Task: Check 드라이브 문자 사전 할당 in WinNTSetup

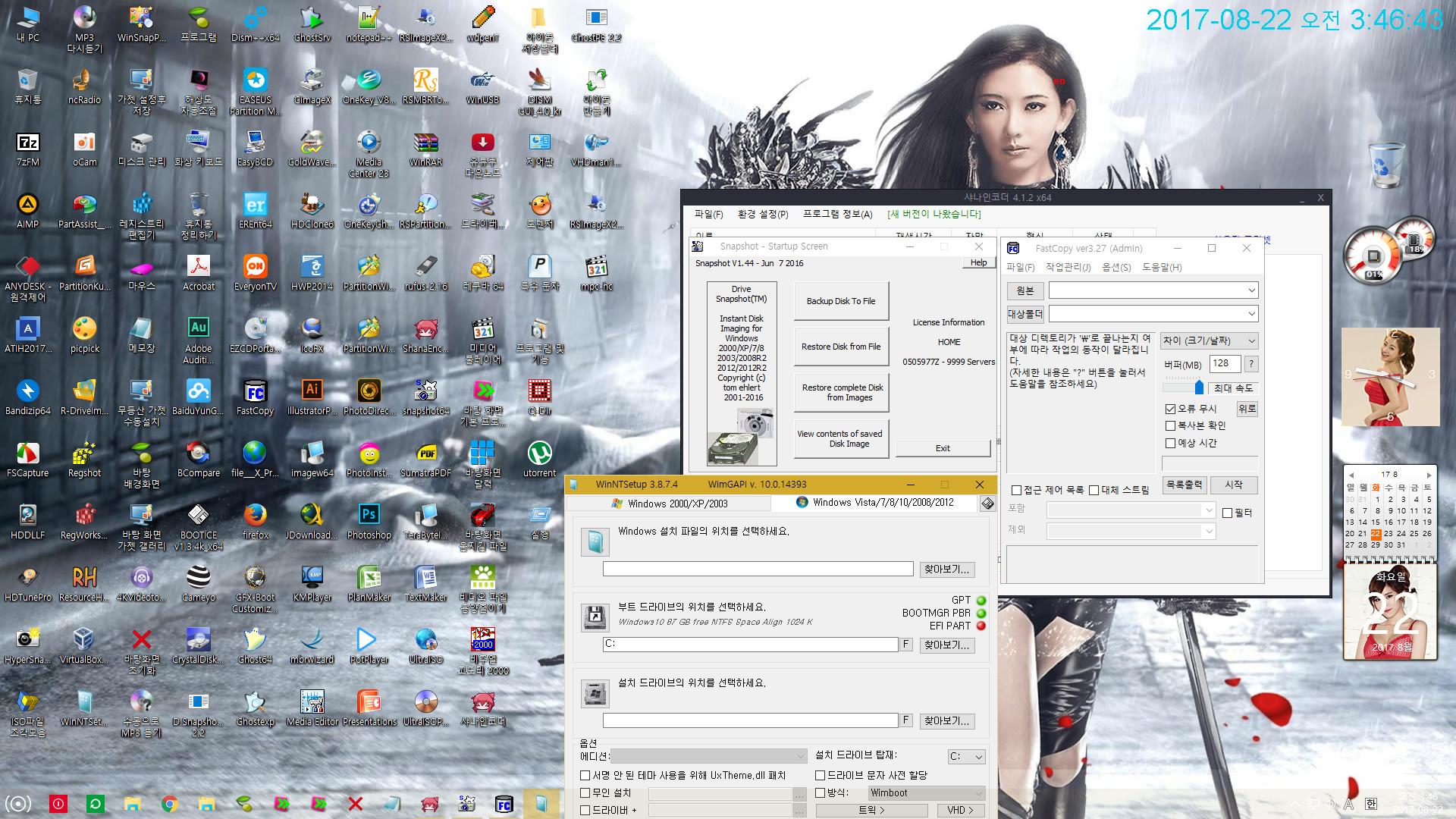Action: 820,775
